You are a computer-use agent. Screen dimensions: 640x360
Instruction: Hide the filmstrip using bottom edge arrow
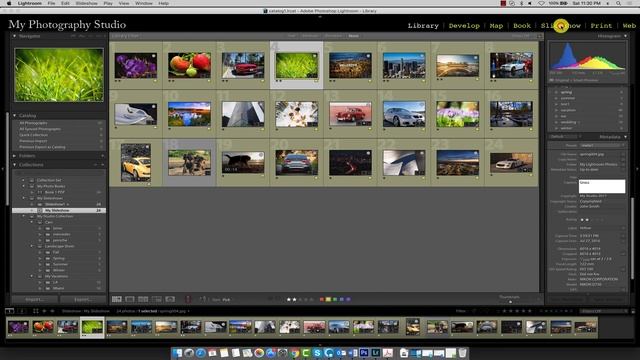coord(320,345)
